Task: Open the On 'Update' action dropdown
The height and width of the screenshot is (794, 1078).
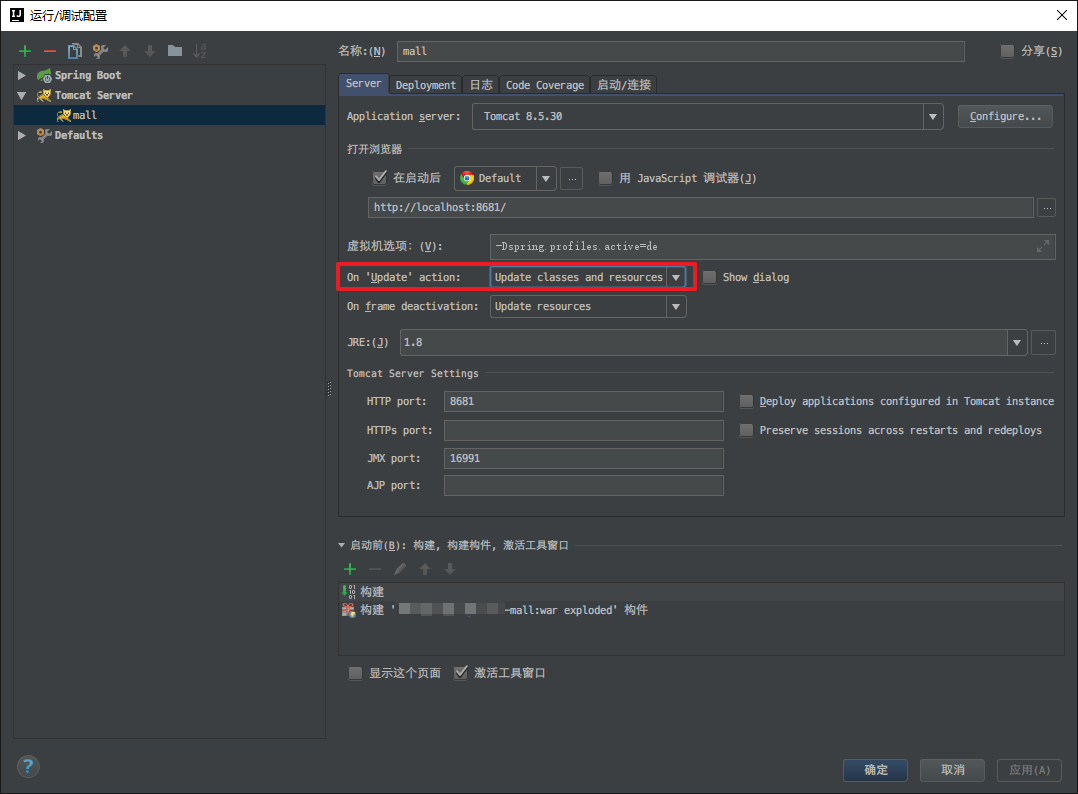Action: coord(676,277)
